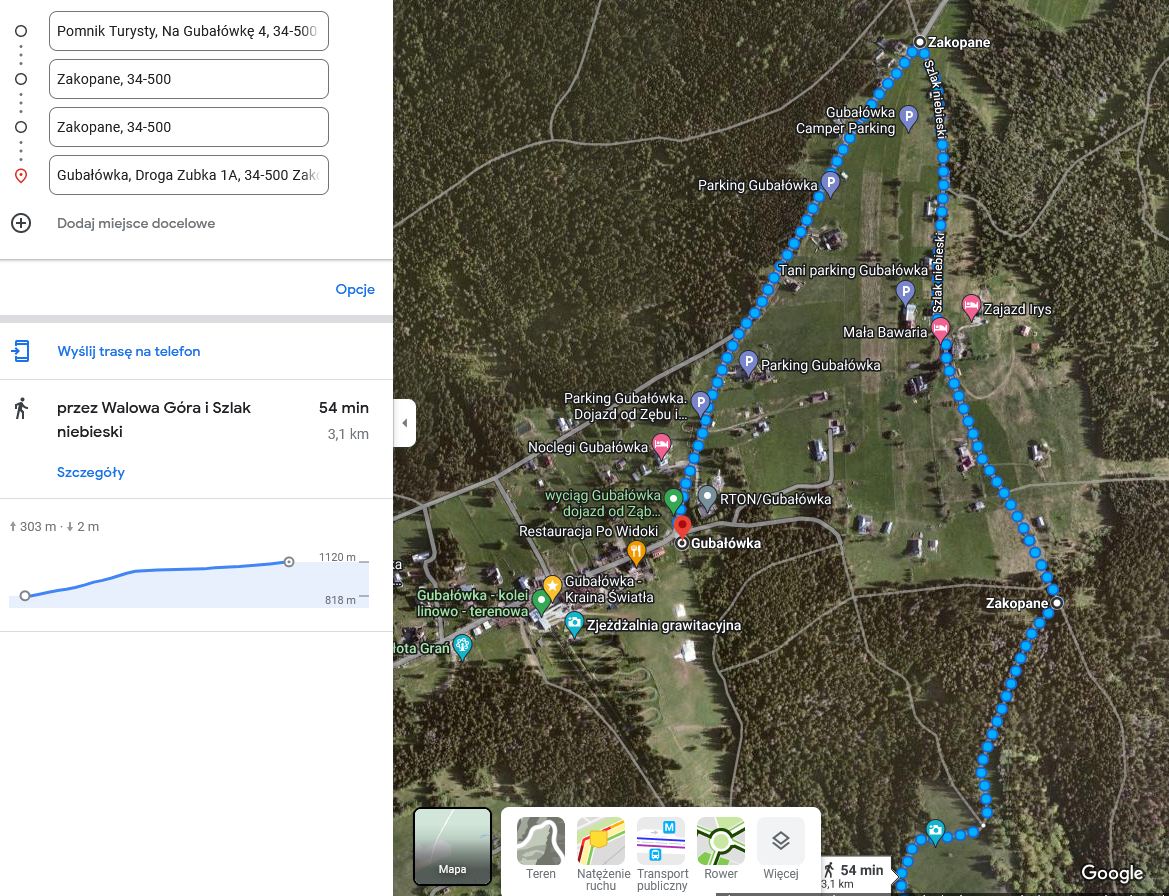Click Zjeżdżalnia grawitacyjna camera marker
The width and height of the screenshot is (1169, 896).
[574, 625]
